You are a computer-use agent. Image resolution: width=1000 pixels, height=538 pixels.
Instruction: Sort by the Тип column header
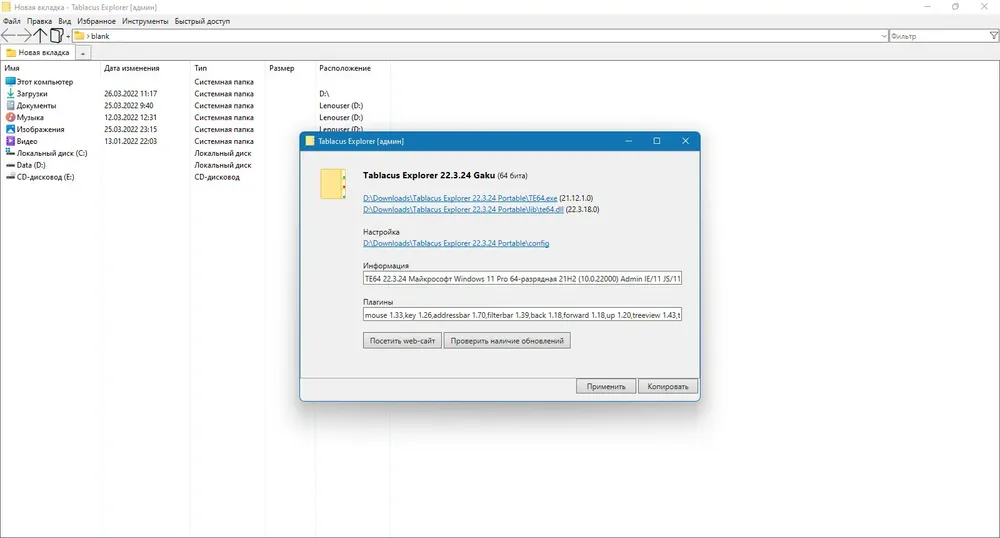pos(200,68)
